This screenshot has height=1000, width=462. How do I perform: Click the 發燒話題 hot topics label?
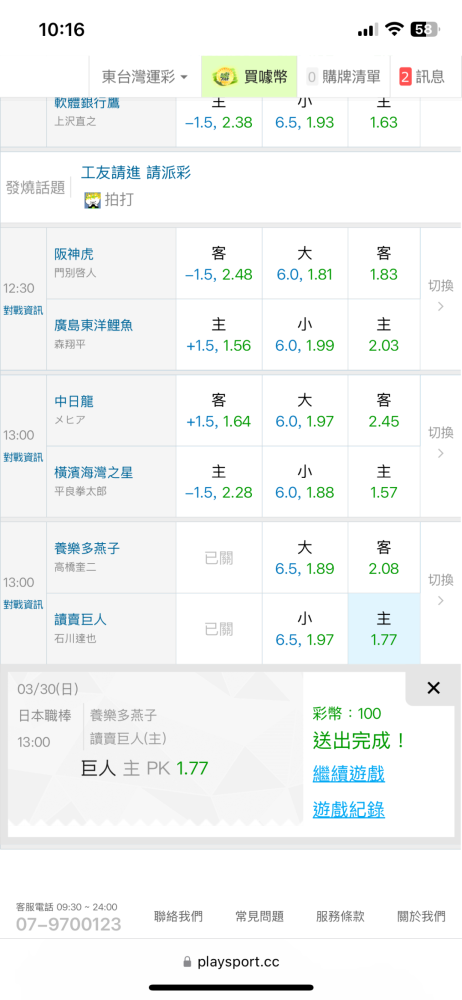click(x=35, y=187)
